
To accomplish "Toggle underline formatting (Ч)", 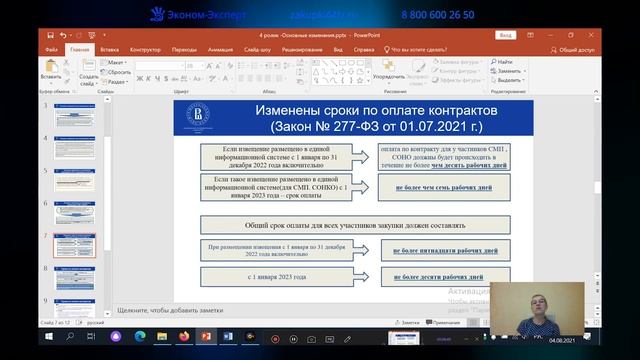I will tap(158, 78).
